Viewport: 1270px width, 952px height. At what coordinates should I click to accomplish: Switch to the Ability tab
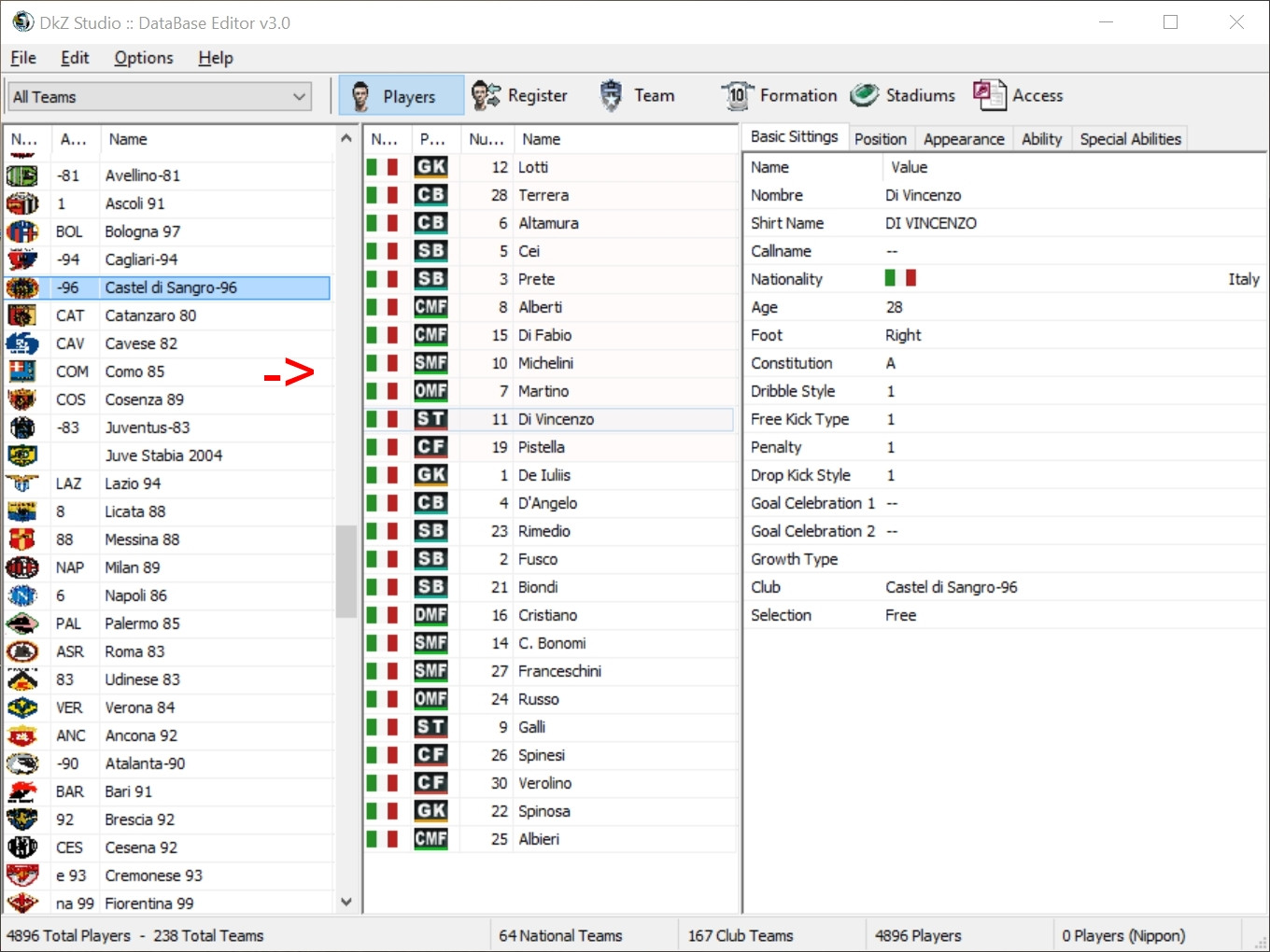(1042, 139)
